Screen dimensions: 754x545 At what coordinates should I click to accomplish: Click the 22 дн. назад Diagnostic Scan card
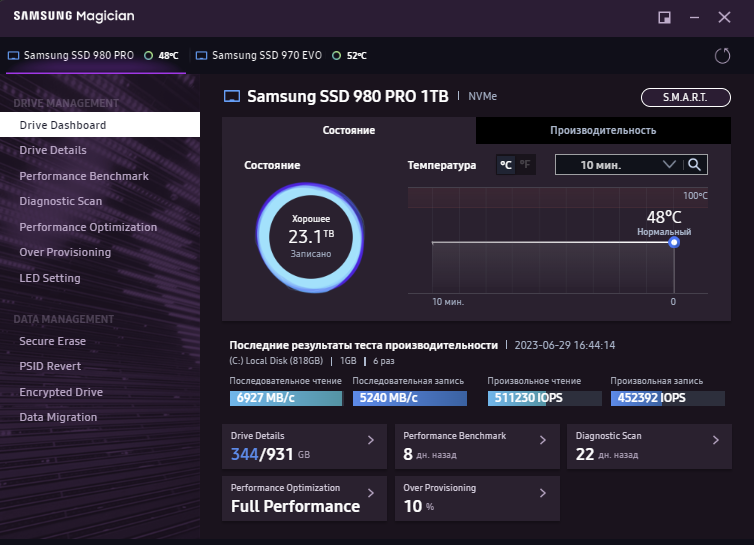649,446
